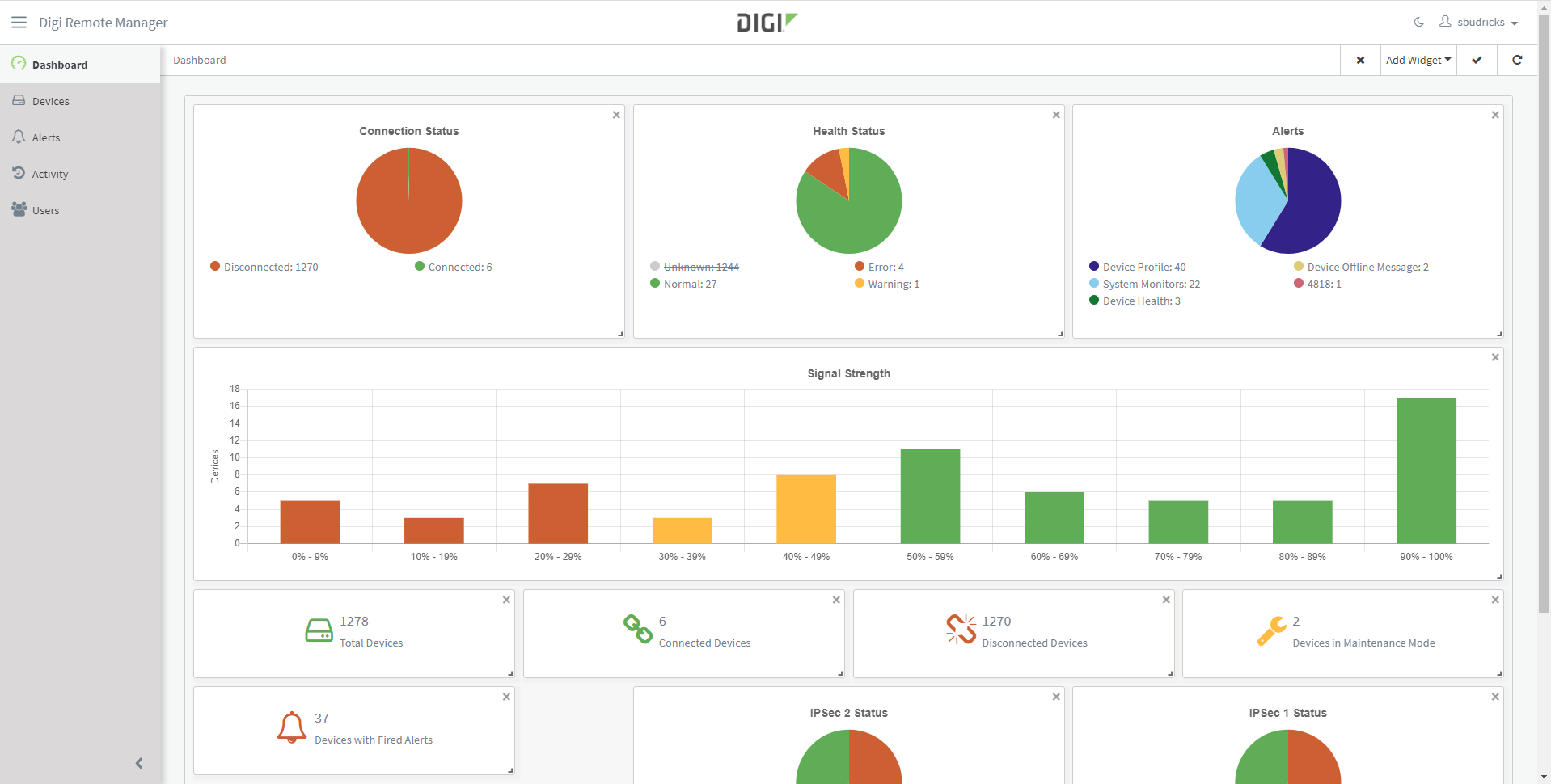Click the broken chain disconnected icon
The width and height of the screenshot is (1551, 784).
[961, 629]
